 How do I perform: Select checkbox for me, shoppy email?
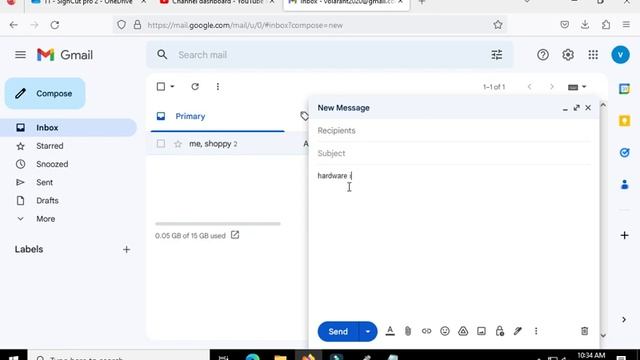[x=161, y=144]
